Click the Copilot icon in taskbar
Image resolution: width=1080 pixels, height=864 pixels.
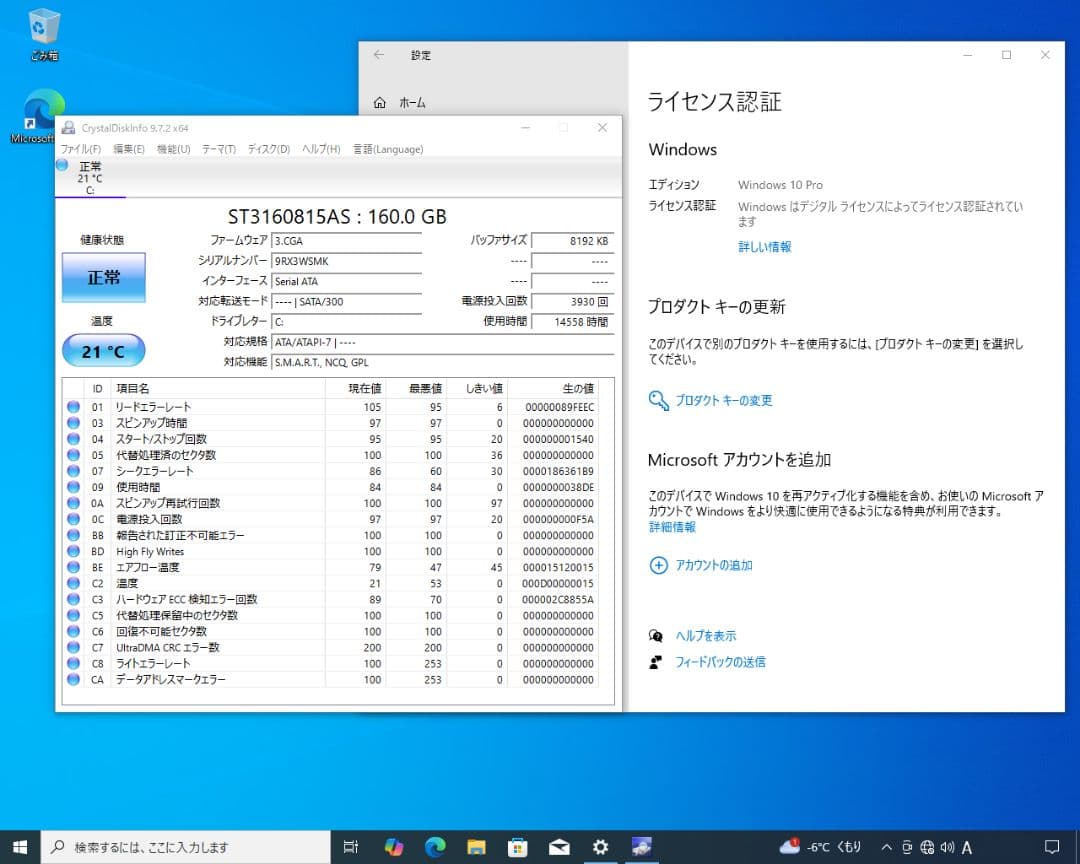coord(394,847)
